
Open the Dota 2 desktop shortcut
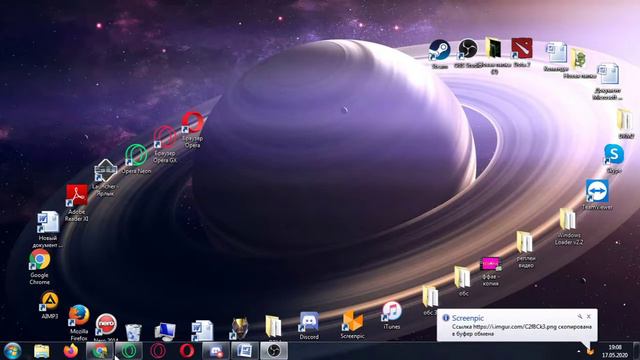(x=522, y=50)
